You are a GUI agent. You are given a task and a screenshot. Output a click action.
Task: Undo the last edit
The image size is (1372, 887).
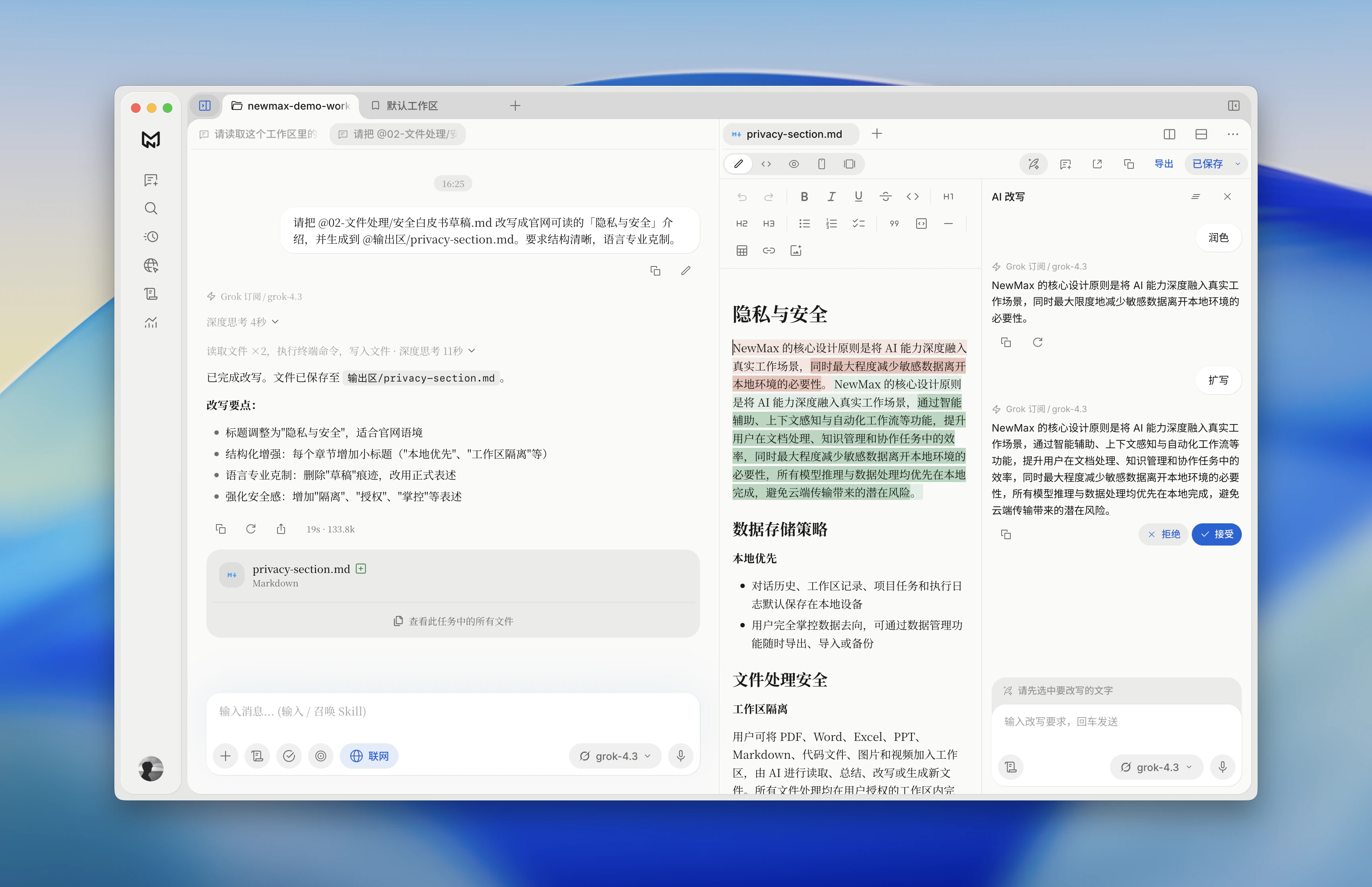(742, 197)
